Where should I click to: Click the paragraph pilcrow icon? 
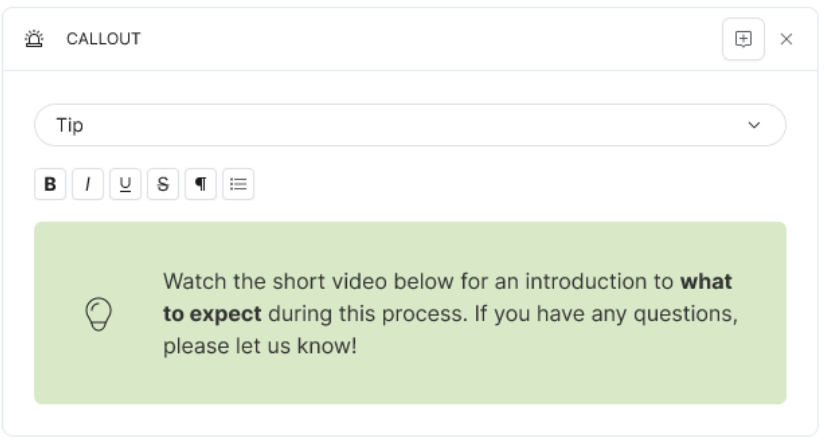point(200,184)
